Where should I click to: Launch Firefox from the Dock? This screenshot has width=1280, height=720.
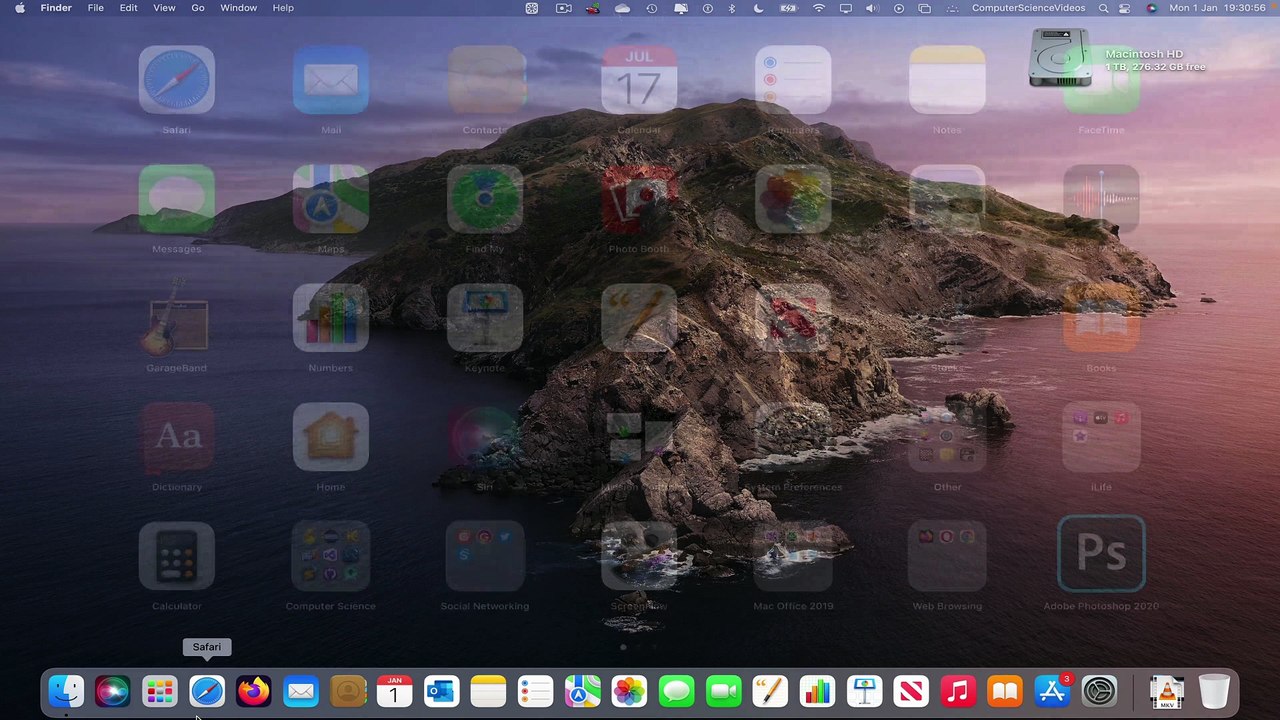(x=254, y=691)
